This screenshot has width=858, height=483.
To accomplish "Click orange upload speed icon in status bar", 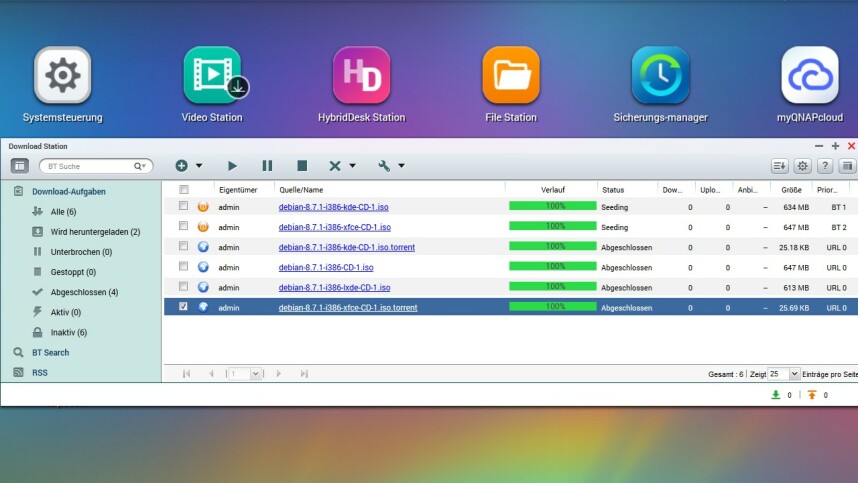I will (812, 395).
